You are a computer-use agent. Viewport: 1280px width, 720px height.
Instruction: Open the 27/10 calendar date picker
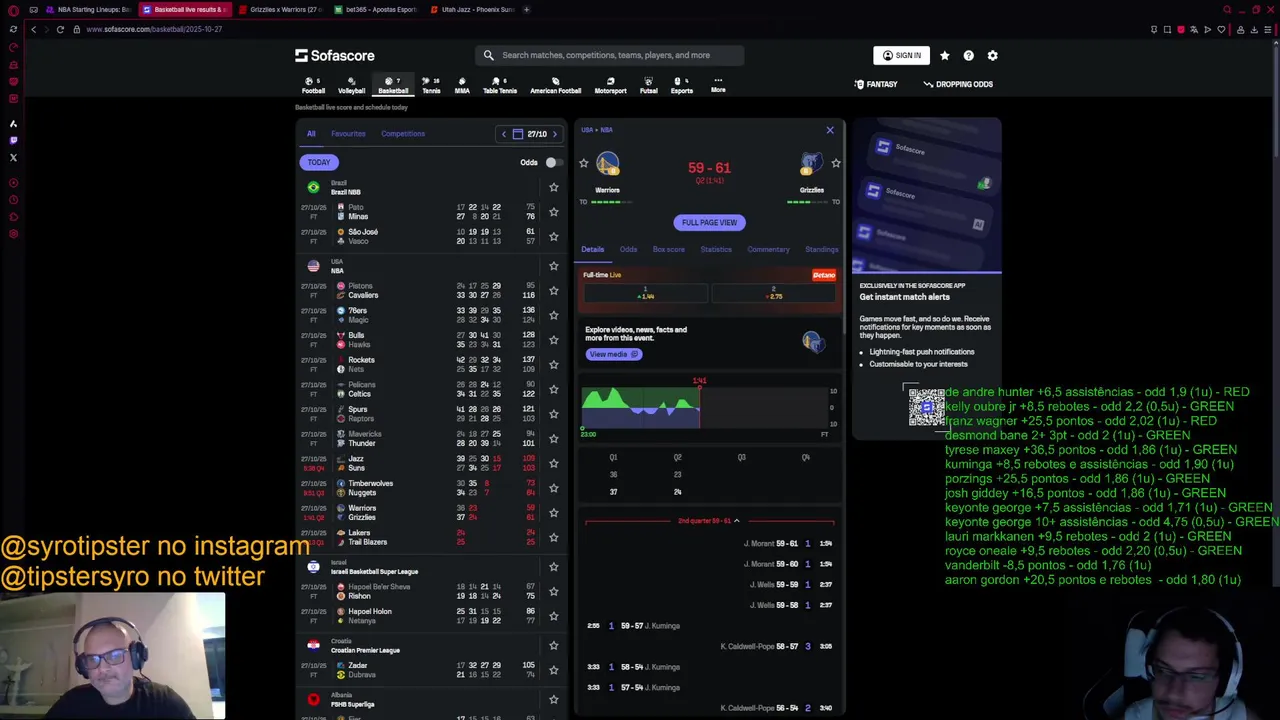[x=530, y=134]
